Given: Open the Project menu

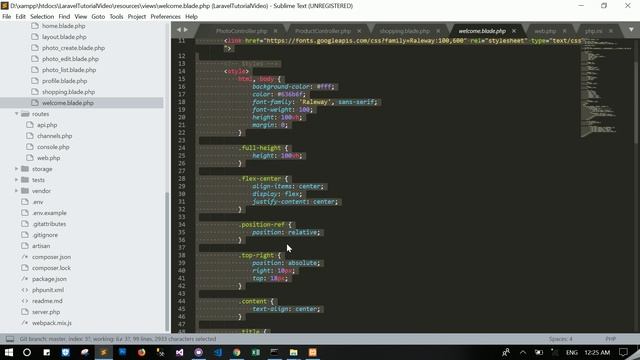Looking at the screenshot, I should [x=137, y=17].
